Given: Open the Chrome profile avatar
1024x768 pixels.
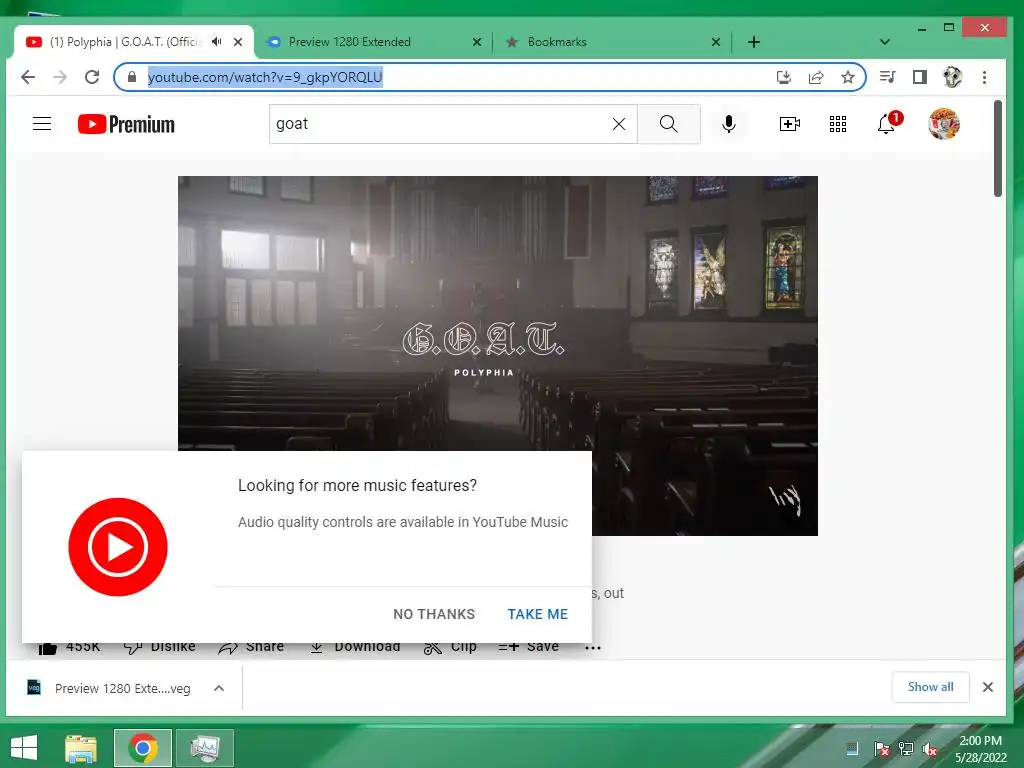Looking at the screenshot, I should pyautogui.click(x=952, y=77).
